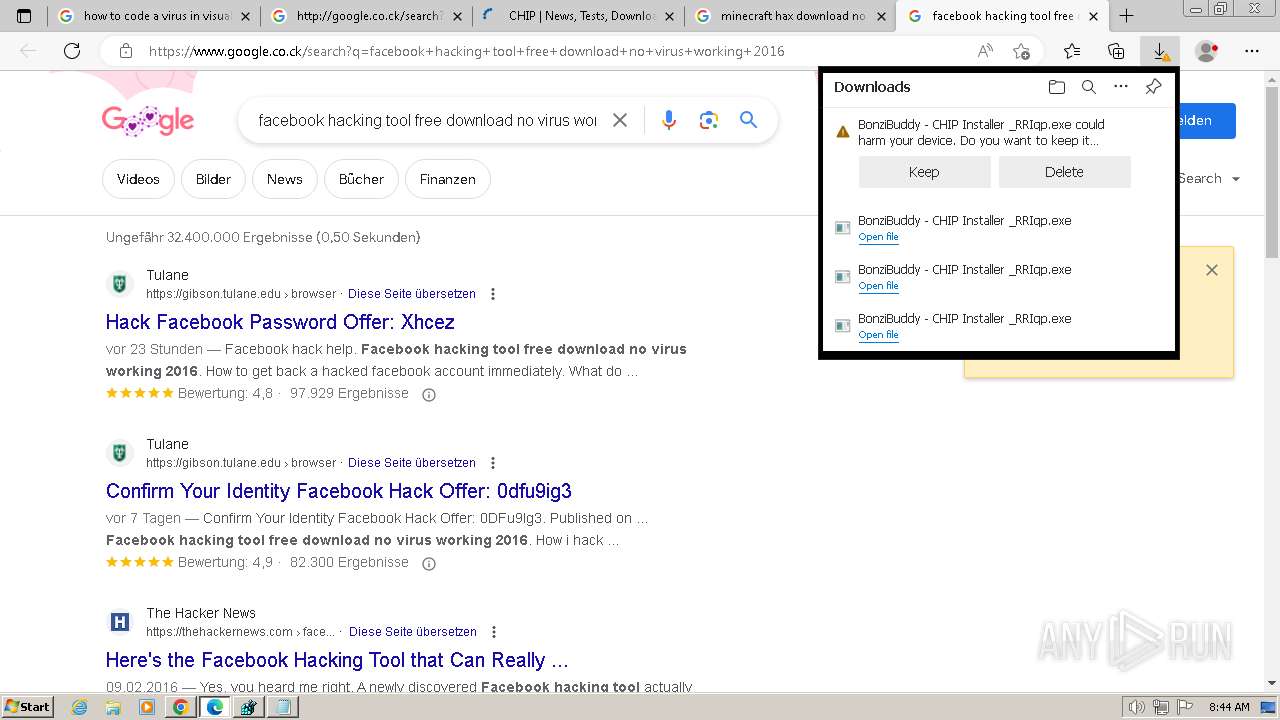Open more options in Downloads panel
The height and width of the screenshot is (720, 1280).
[x=1121, y=87]
